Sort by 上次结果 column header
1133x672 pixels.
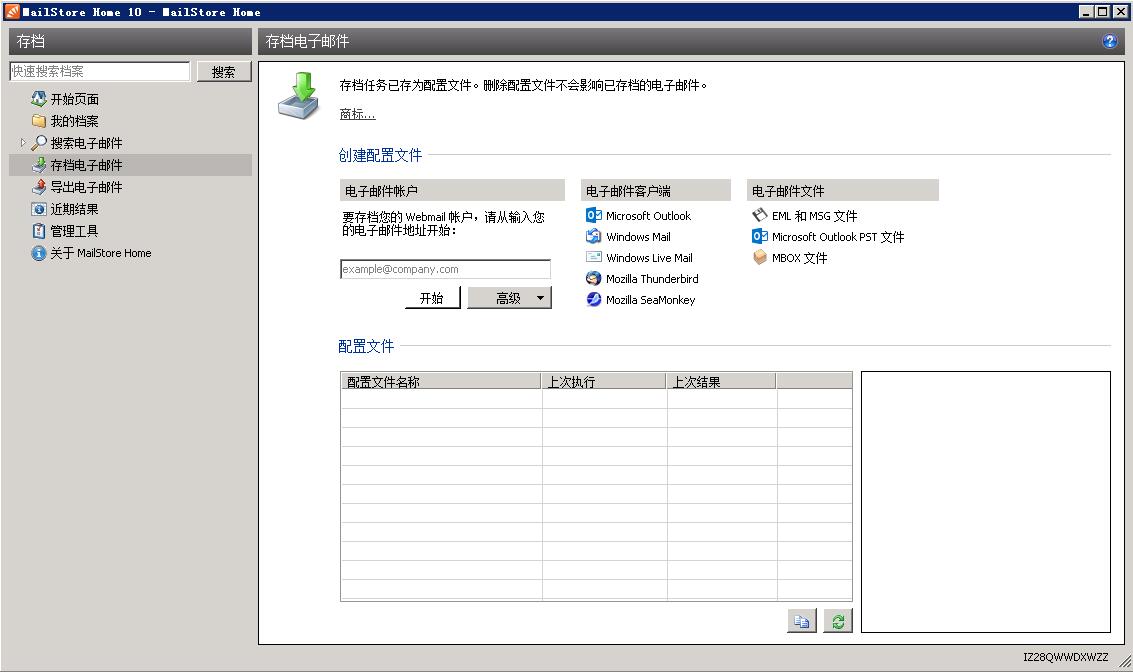tap(721, 382)
